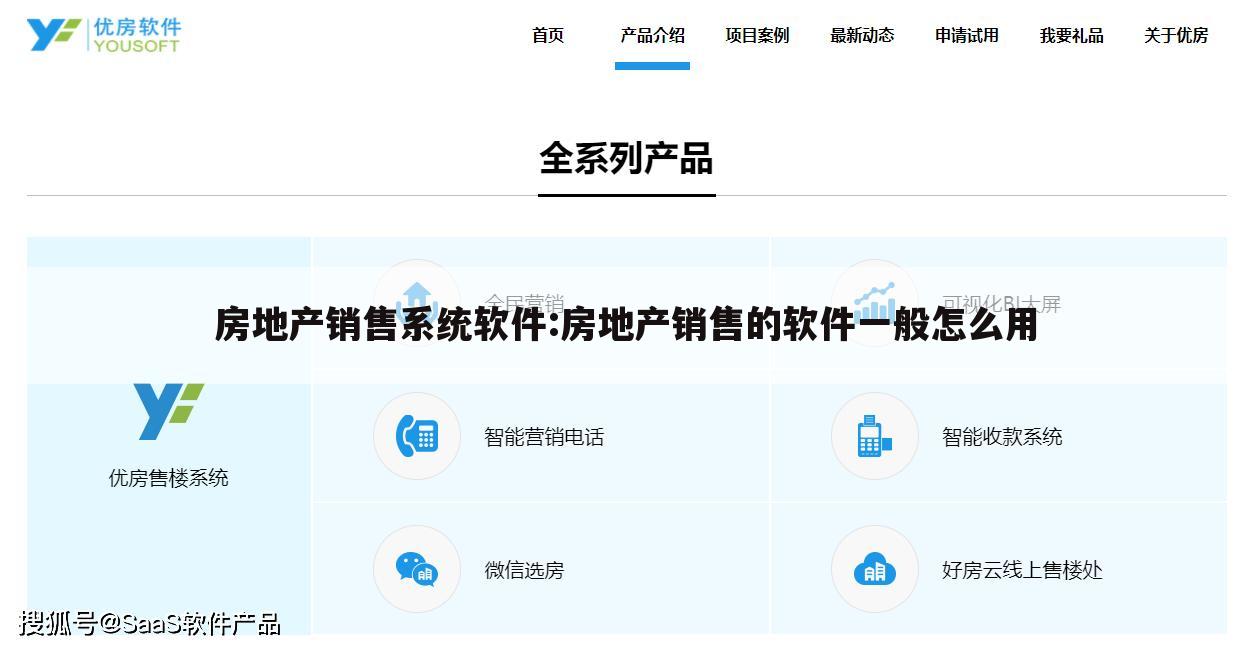Visit the 关于优房 menu item

coord(1176,35)
